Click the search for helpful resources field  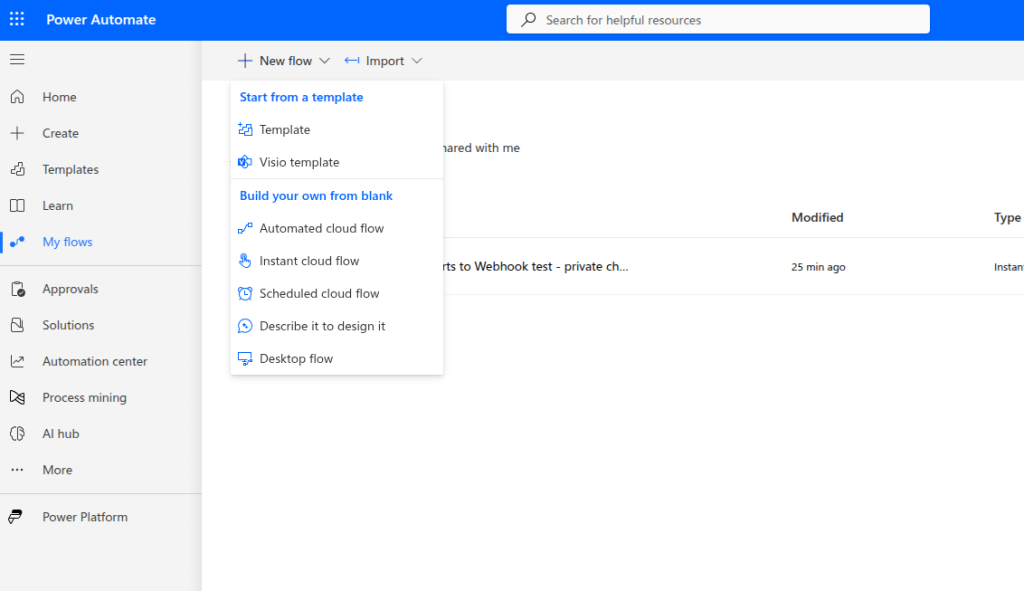point(730,20)
